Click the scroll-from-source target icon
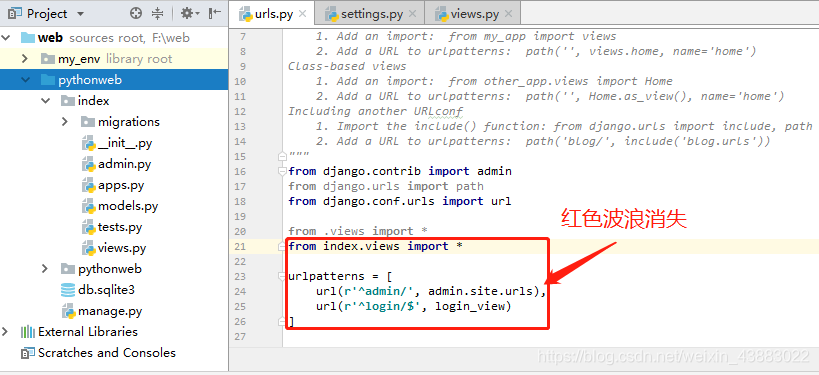Screen dimensions: 819x375 [x=136, y=14]
